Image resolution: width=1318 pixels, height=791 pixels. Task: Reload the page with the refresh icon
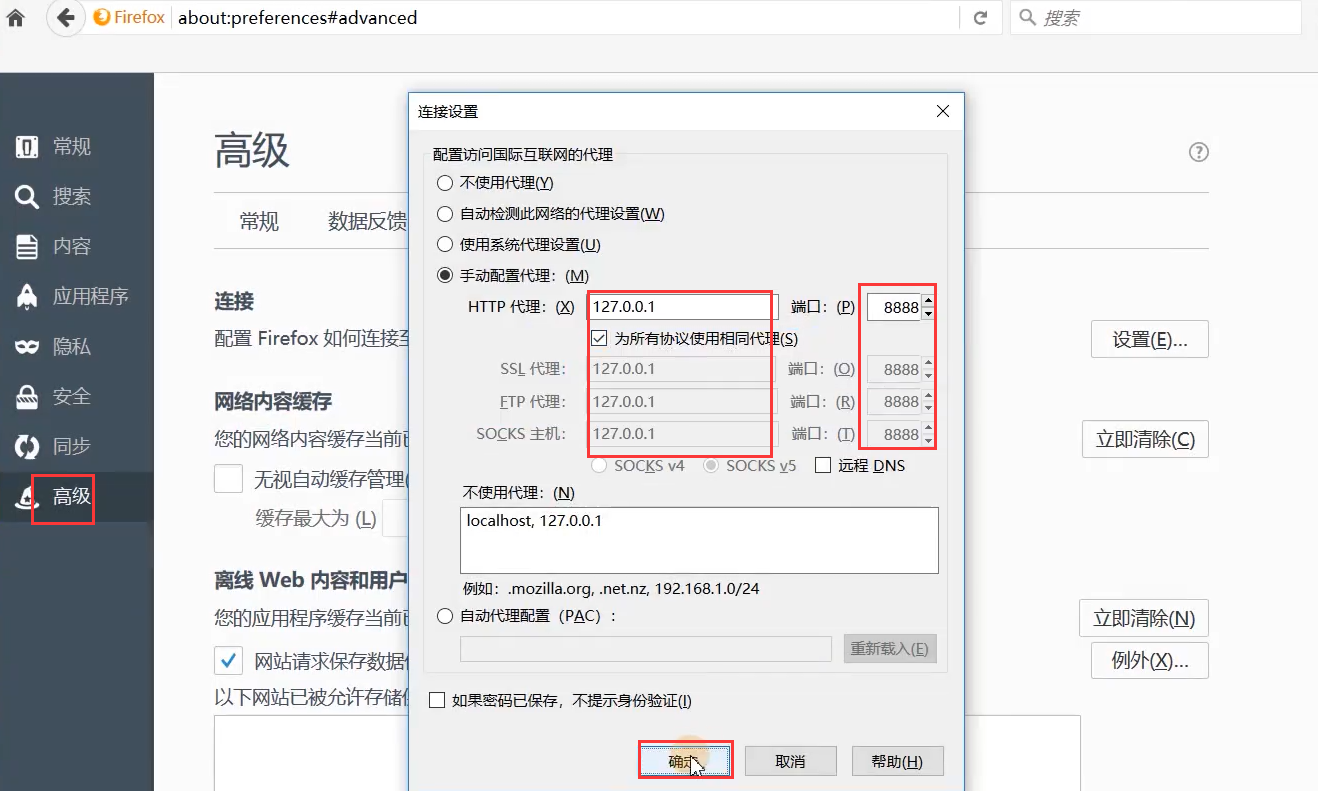click(x=981, y=18)
